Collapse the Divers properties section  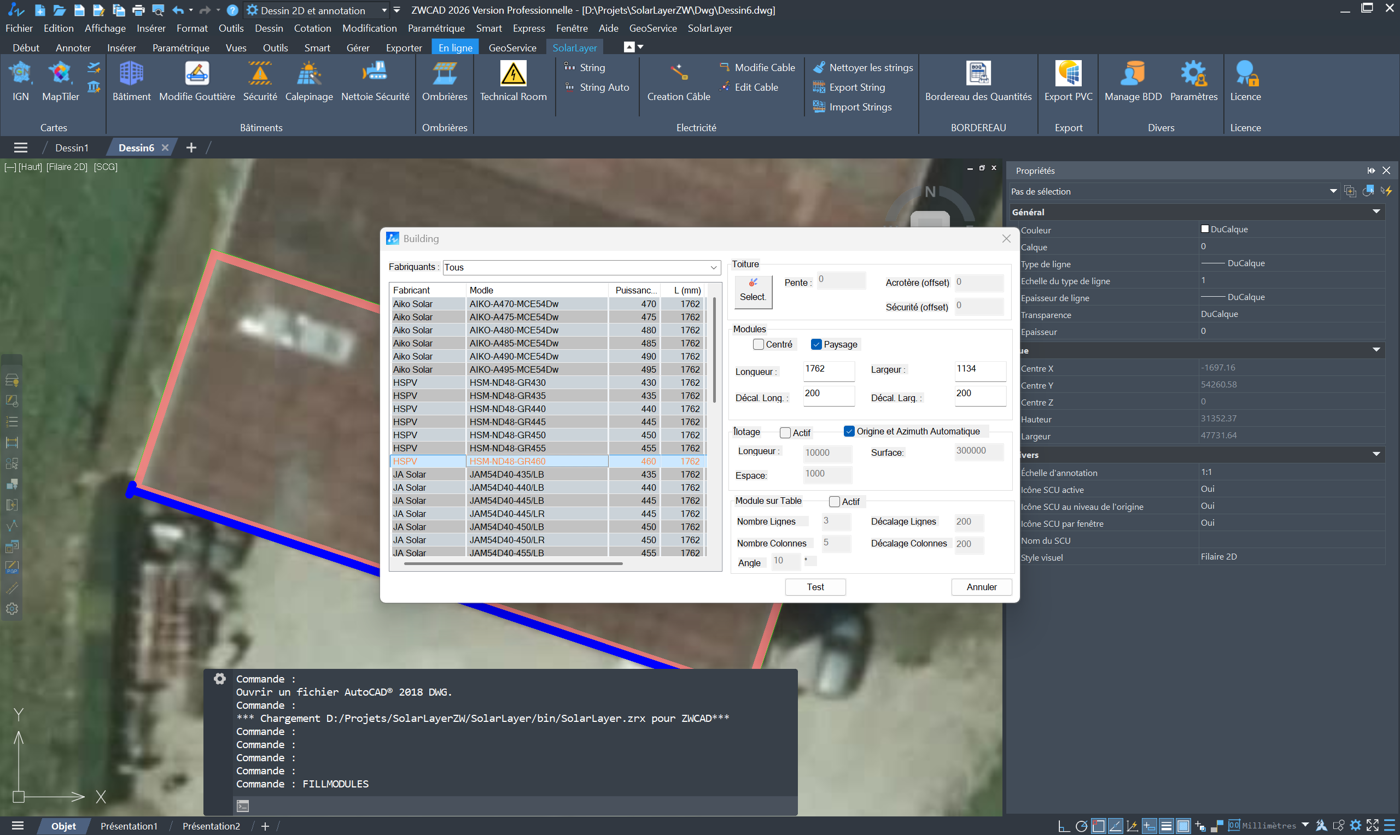(1376, 455)
